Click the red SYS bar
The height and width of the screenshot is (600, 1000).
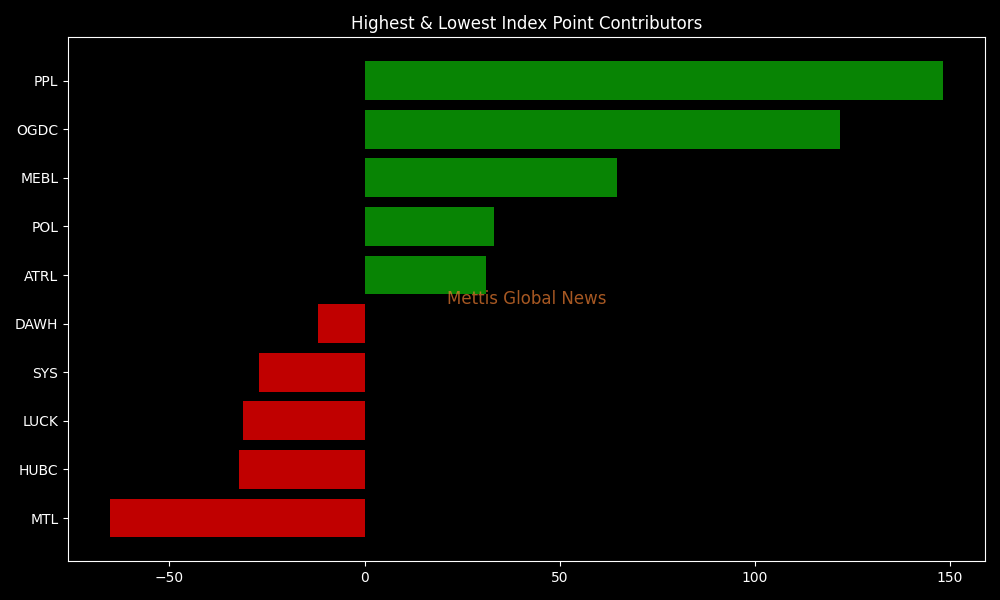click(x=312, y=372)
